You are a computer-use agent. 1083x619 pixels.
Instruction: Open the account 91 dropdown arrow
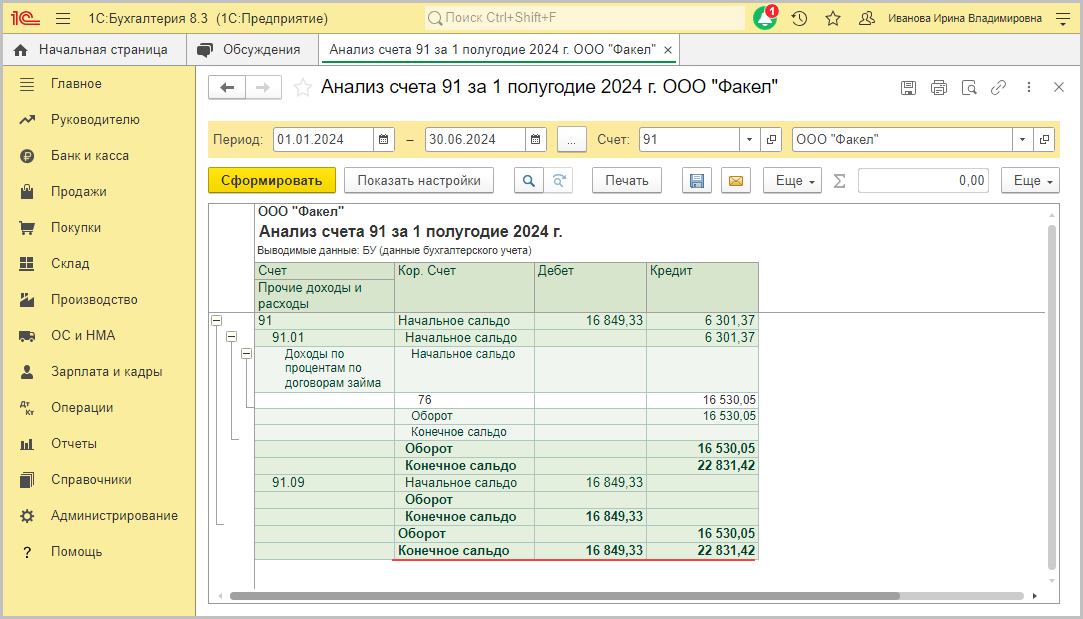(749, 140)
